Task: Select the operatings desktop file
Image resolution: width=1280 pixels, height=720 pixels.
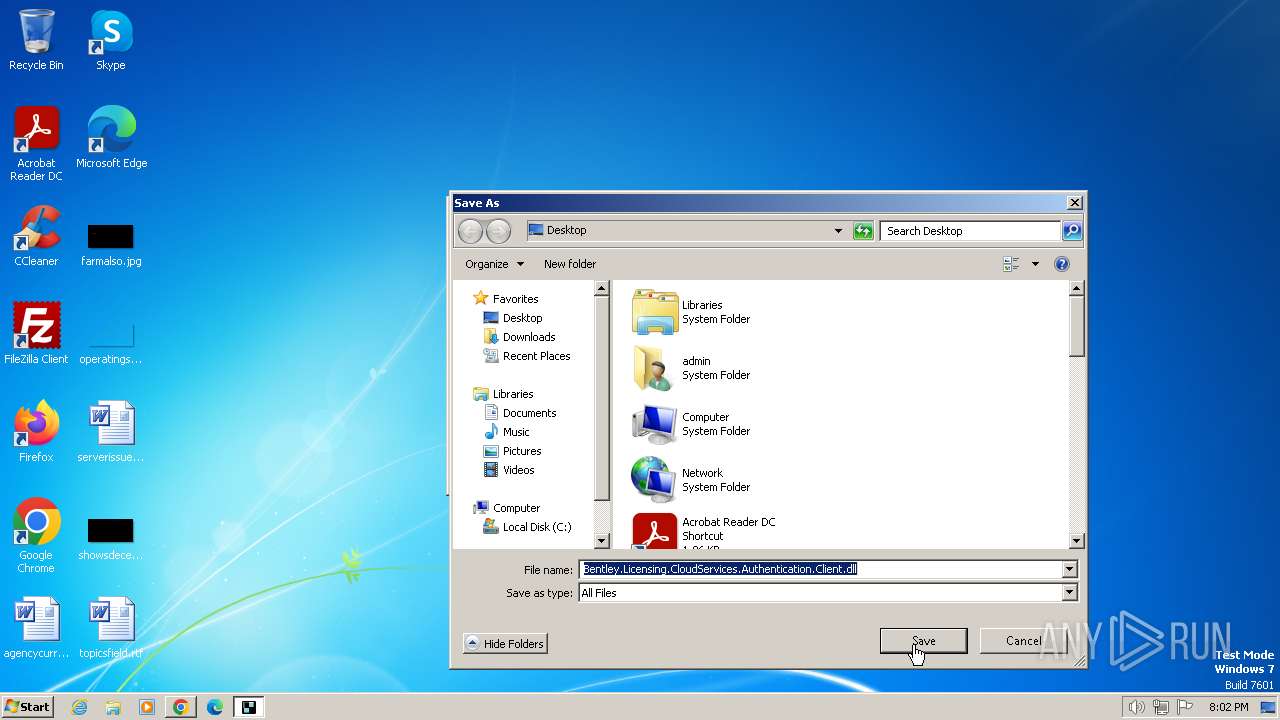Action: [x=111, y=342]
